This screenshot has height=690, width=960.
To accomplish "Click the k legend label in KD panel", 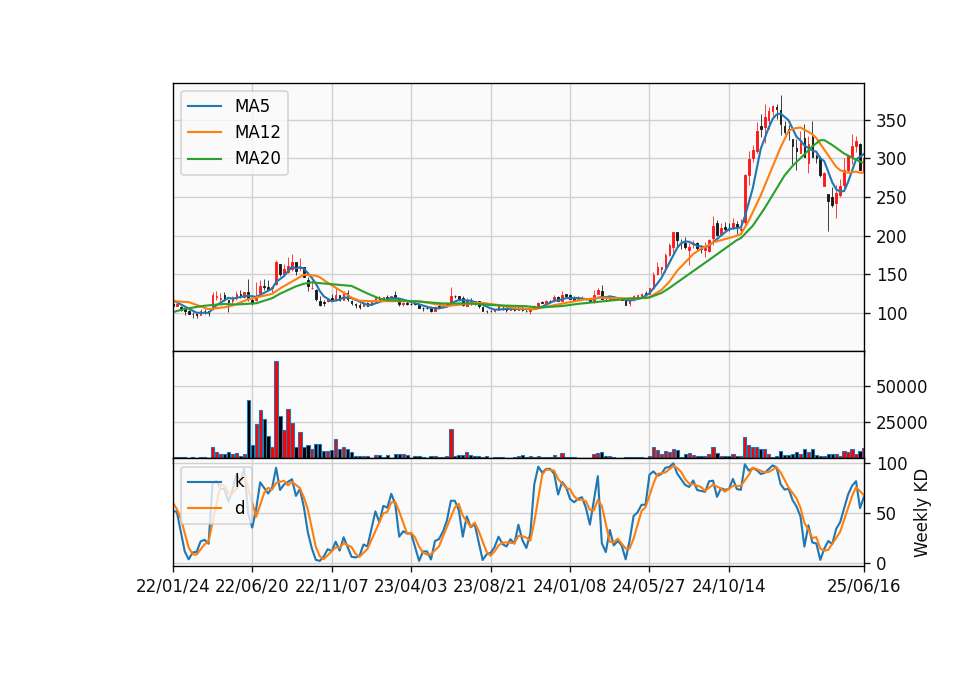I will click(x=239, y=481).
